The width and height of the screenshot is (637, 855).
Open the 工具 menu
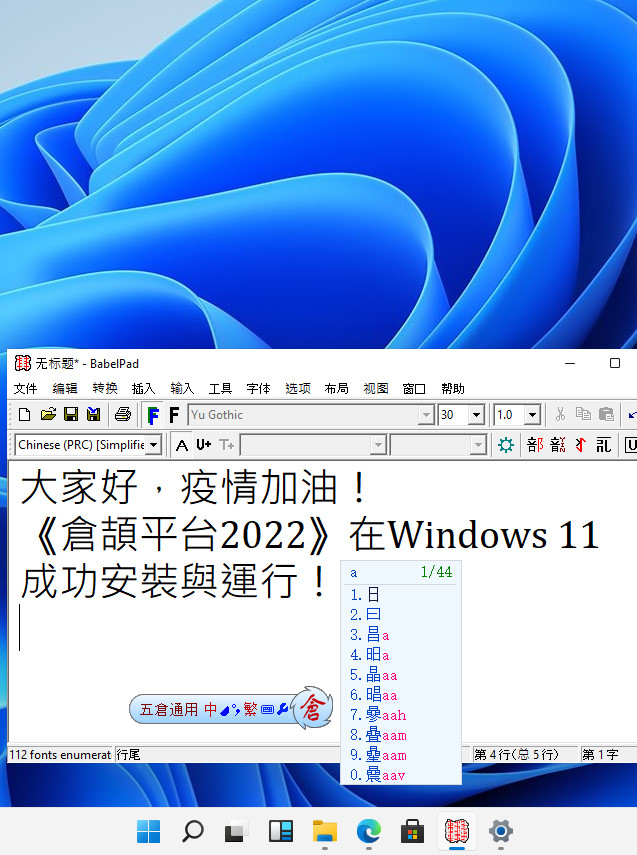[220, 388]
